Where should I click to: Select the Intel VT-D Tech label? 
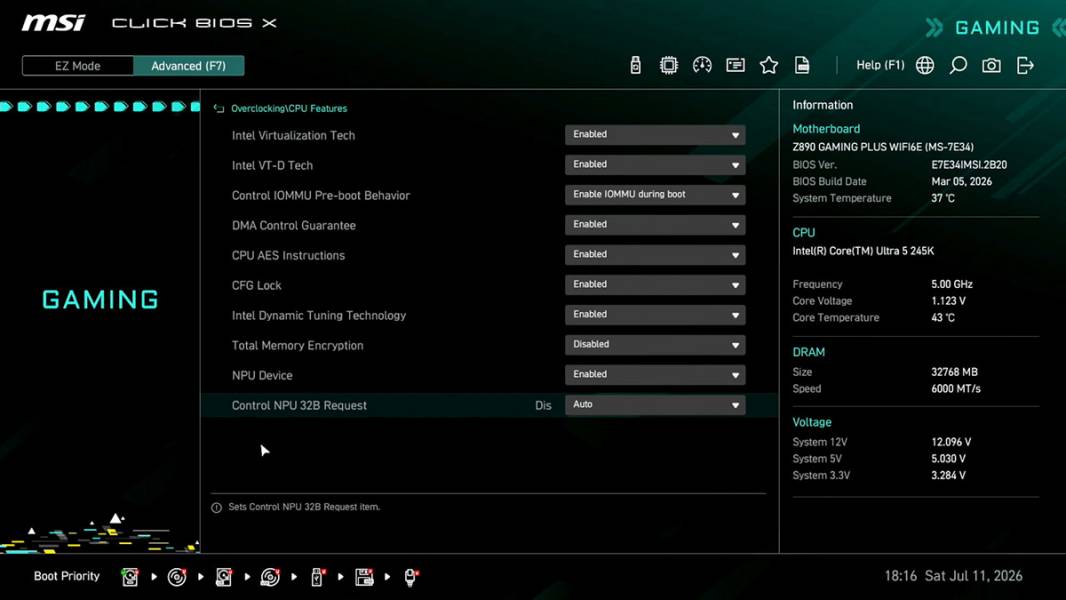[x=272, y=165]
